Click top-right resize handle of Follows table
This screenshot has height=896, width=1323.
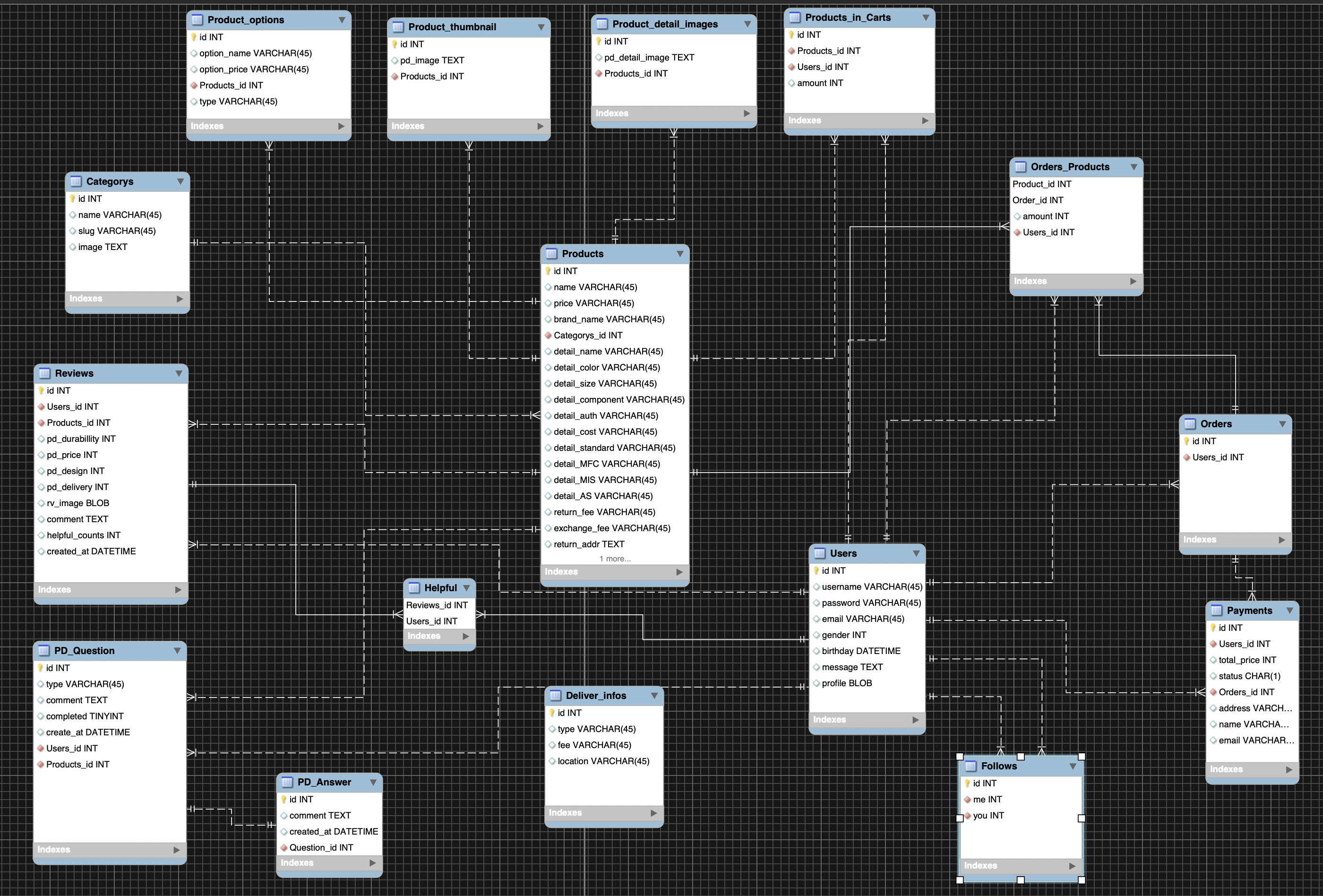1081,757
